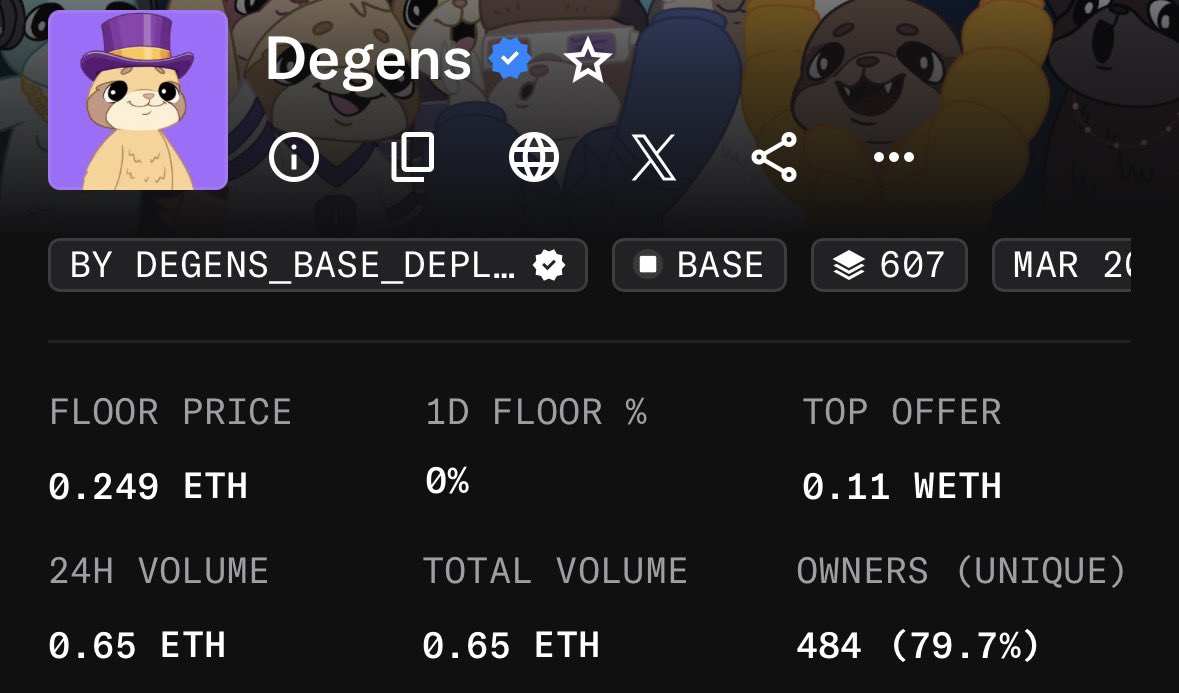The image size is (1179, 693).
Task: Open the collection website via the globe icon
Action: [x=534, y=157]
